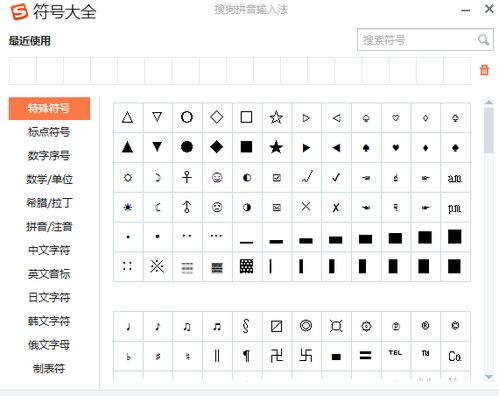Insert the dotted shade block symbol

[247, 266]
